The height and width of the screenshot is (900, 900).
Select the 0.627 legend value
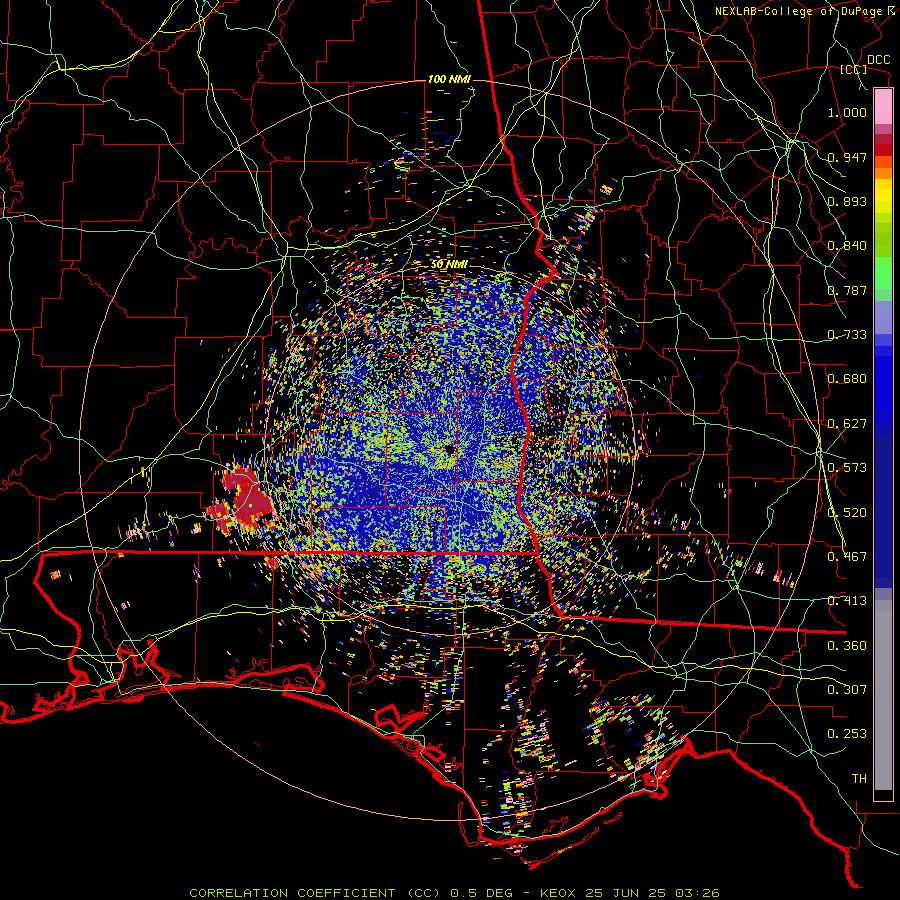click(847, 424)
